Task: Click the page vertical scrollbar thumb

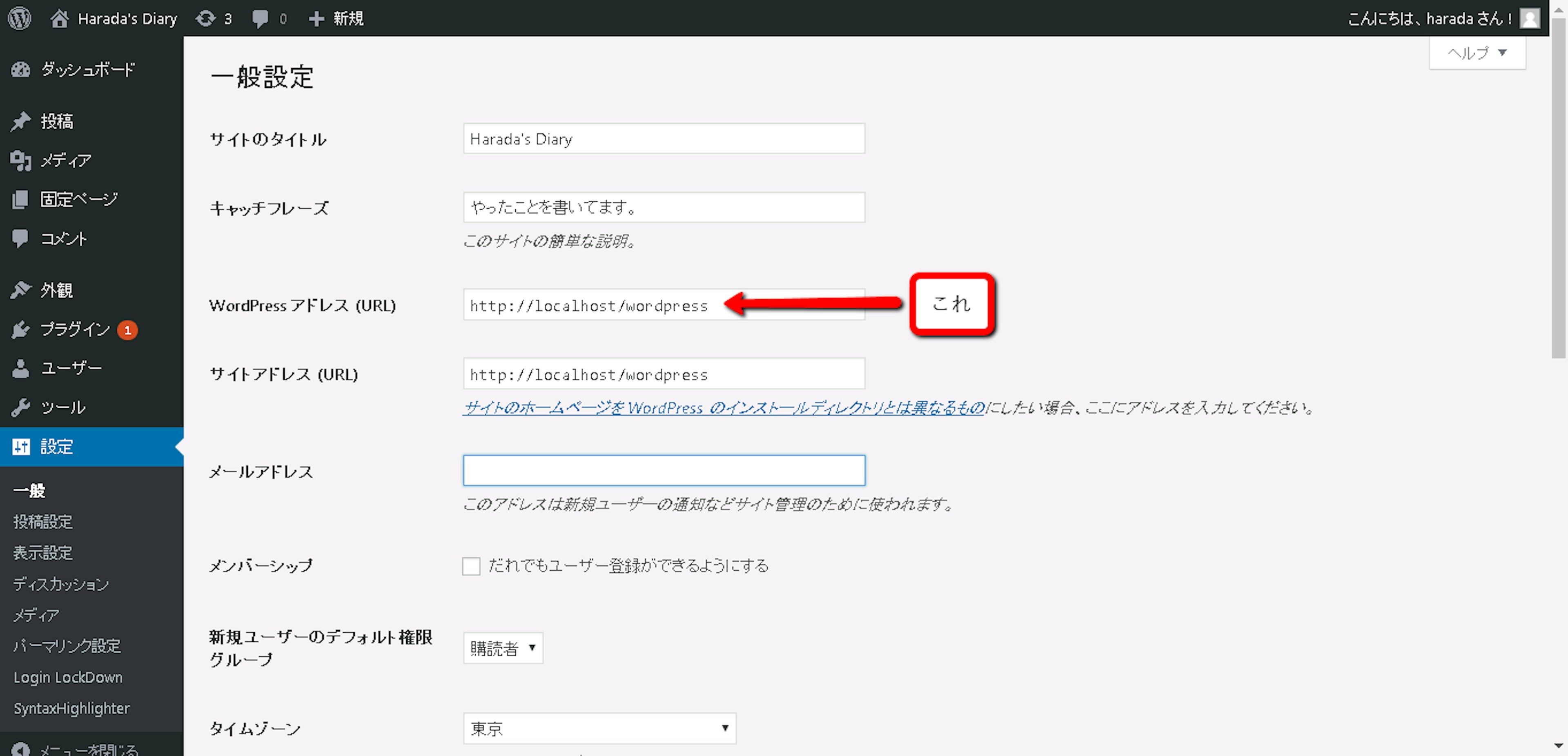Action: [1558, 189]
